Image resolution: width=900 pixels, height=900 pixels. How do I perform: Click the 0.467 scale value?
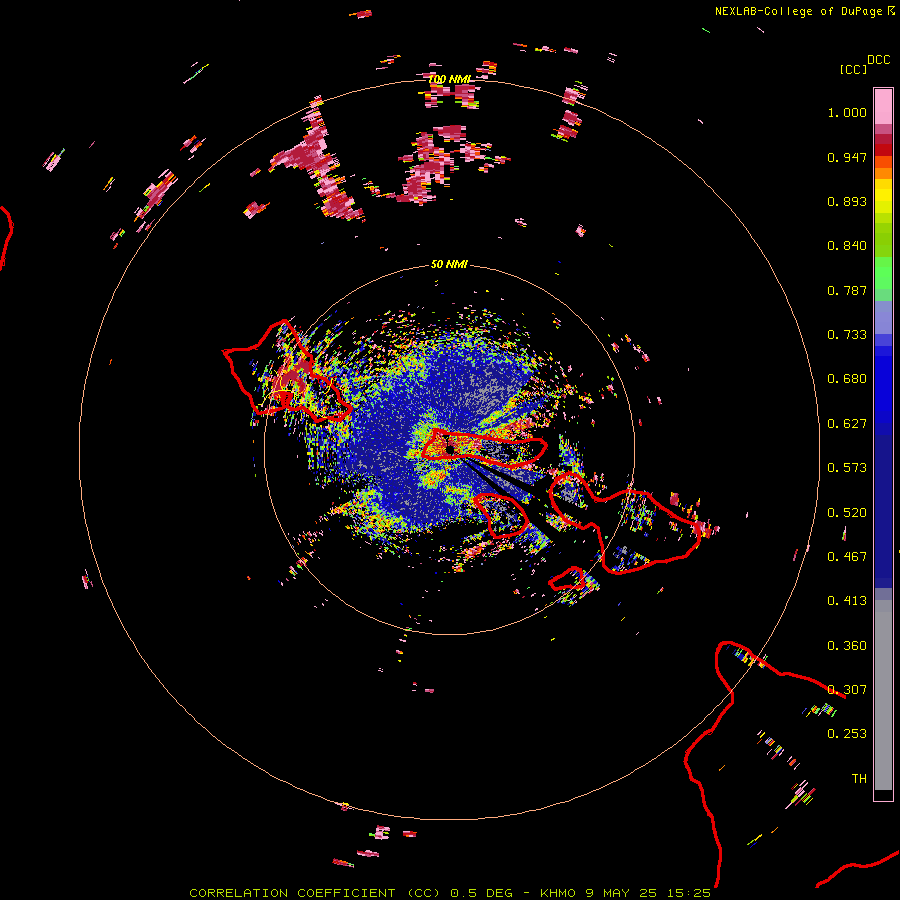[847, 557]
